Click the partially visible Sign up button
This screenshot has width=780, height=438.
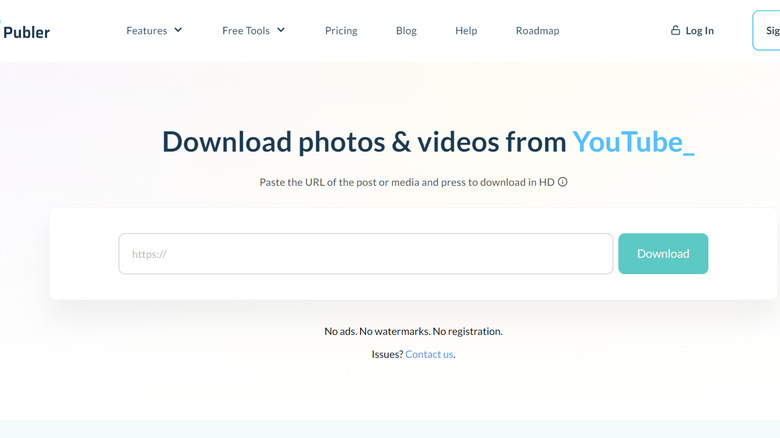(767, 30)
